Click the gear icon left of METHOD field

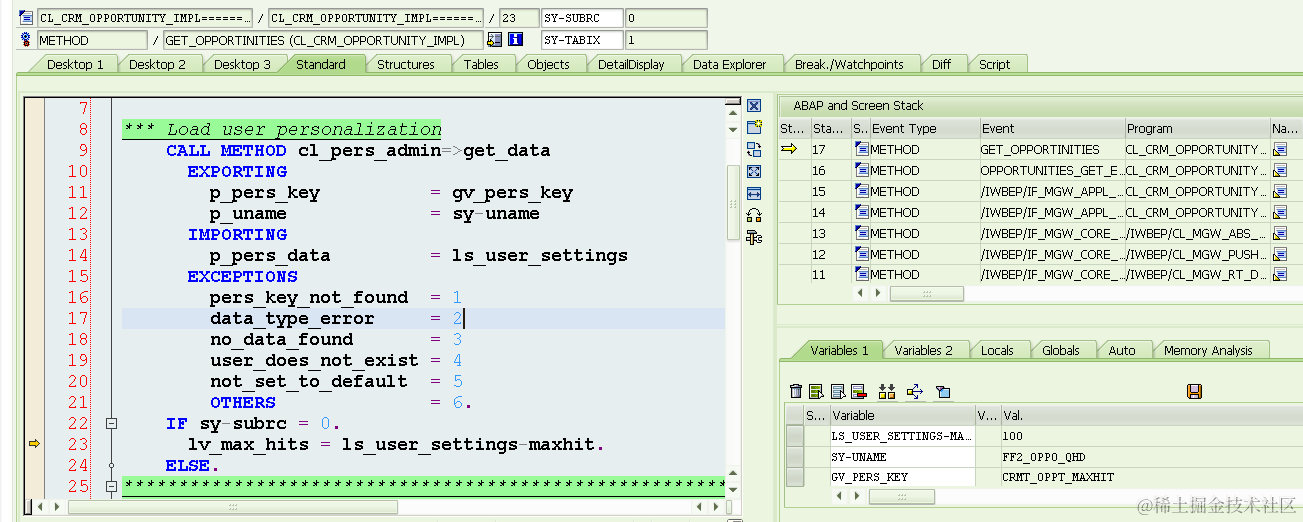(x=26, y=40)
